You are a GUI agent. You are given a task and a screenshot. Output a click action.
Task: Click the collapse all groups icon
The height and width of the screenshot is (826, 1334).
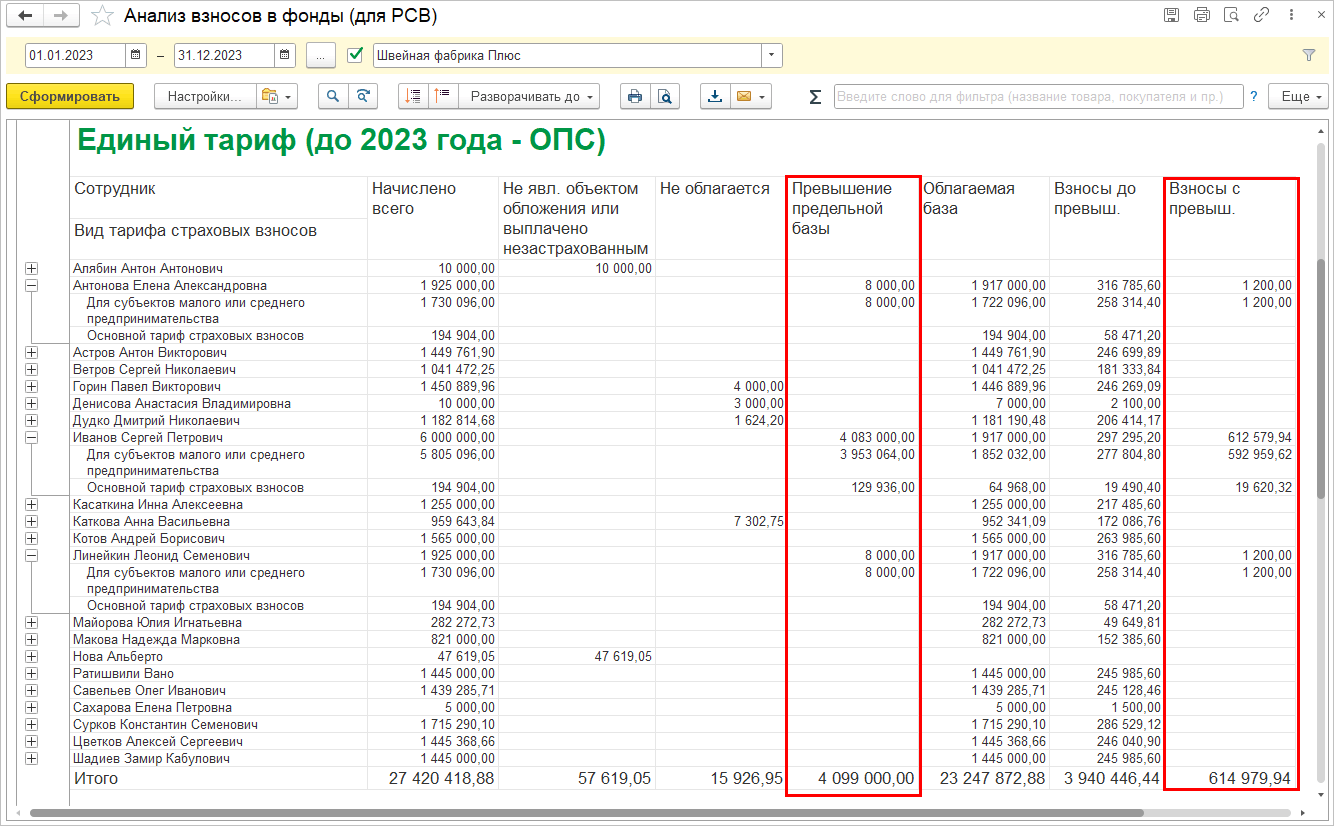coord(414,96)
